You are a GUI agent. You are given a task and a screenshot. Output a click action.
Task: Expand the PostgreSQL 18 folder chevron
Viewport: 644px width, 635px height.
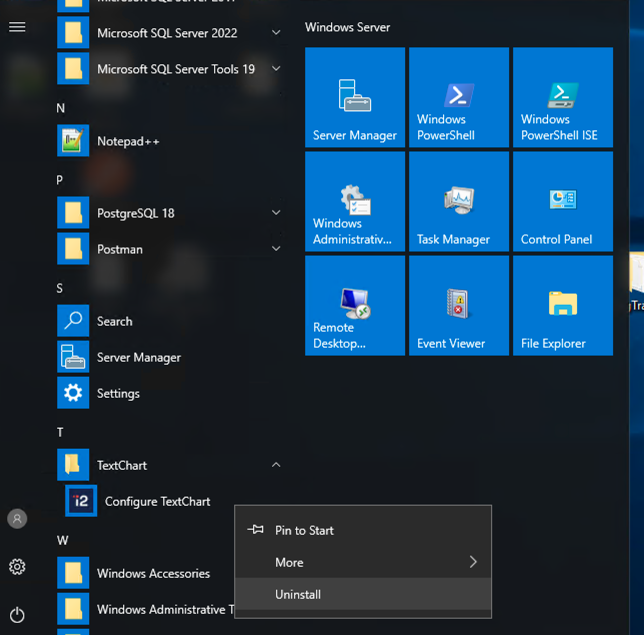tap(276, 213)
